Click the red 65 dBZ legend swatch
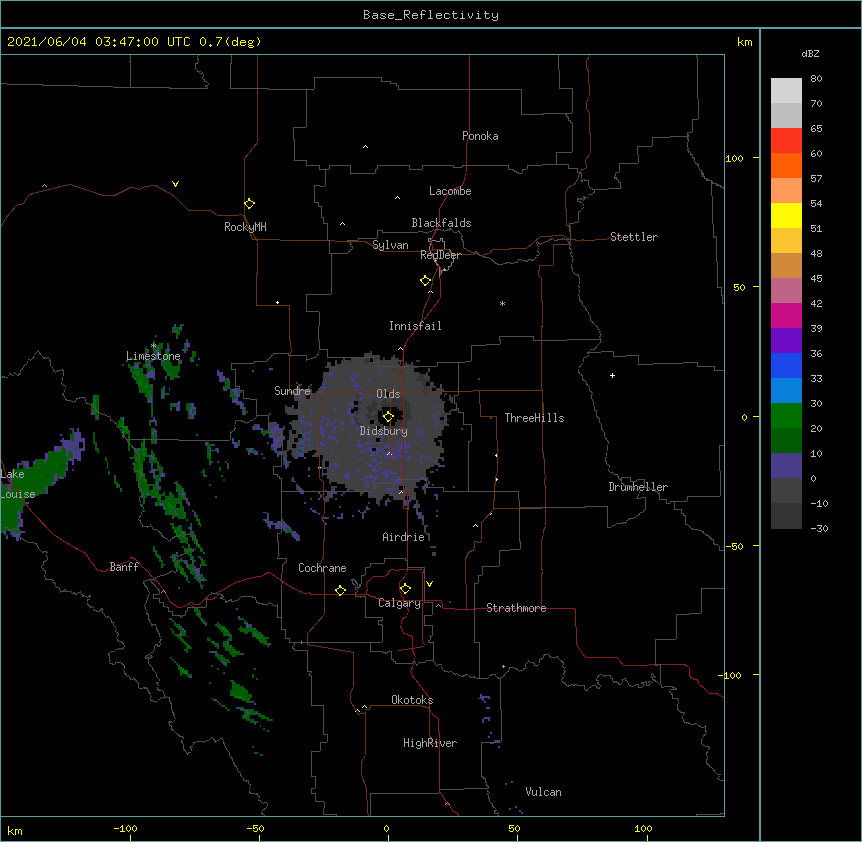This screenshot has height=842, width=862. tap(786, 140)
